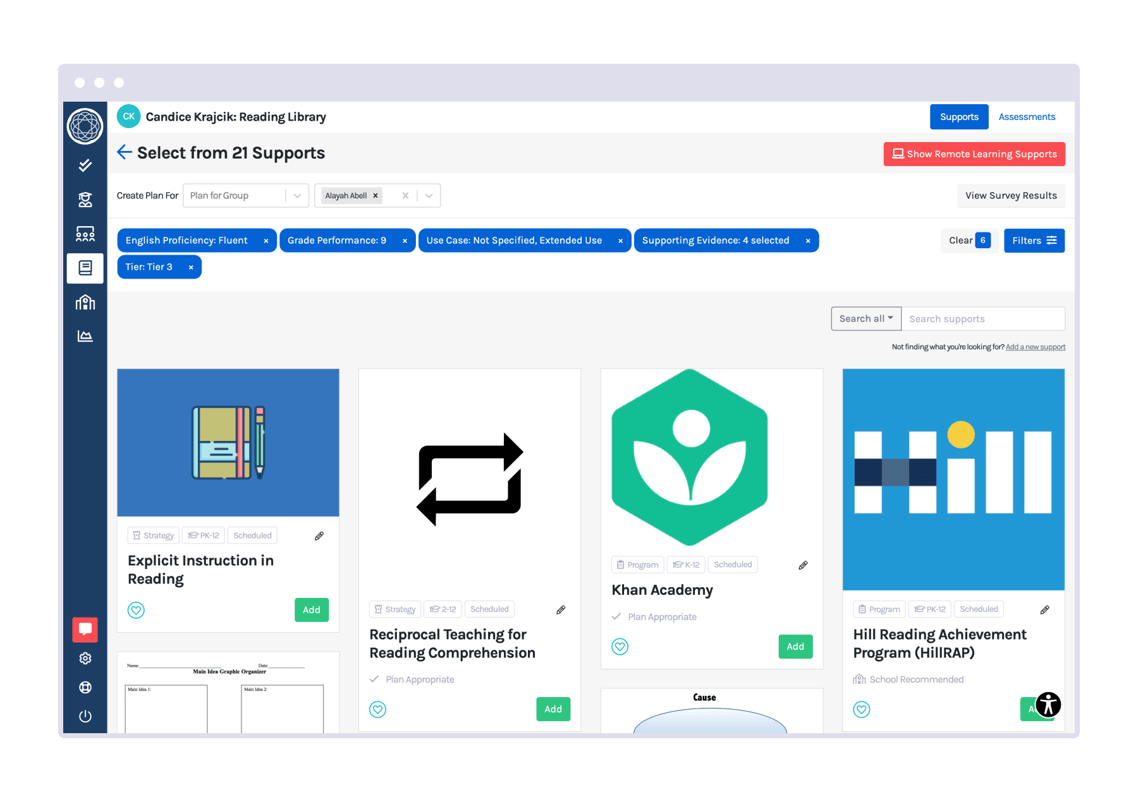Open the group roster icon in the sidebar

(x=85, y=234)
